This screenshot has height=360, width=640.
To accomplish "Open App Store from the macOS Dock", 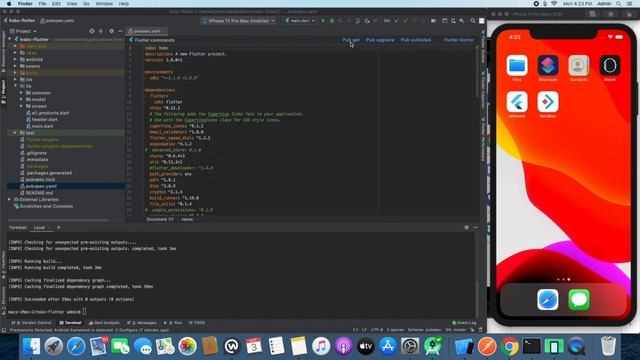I will click(388, 347).
